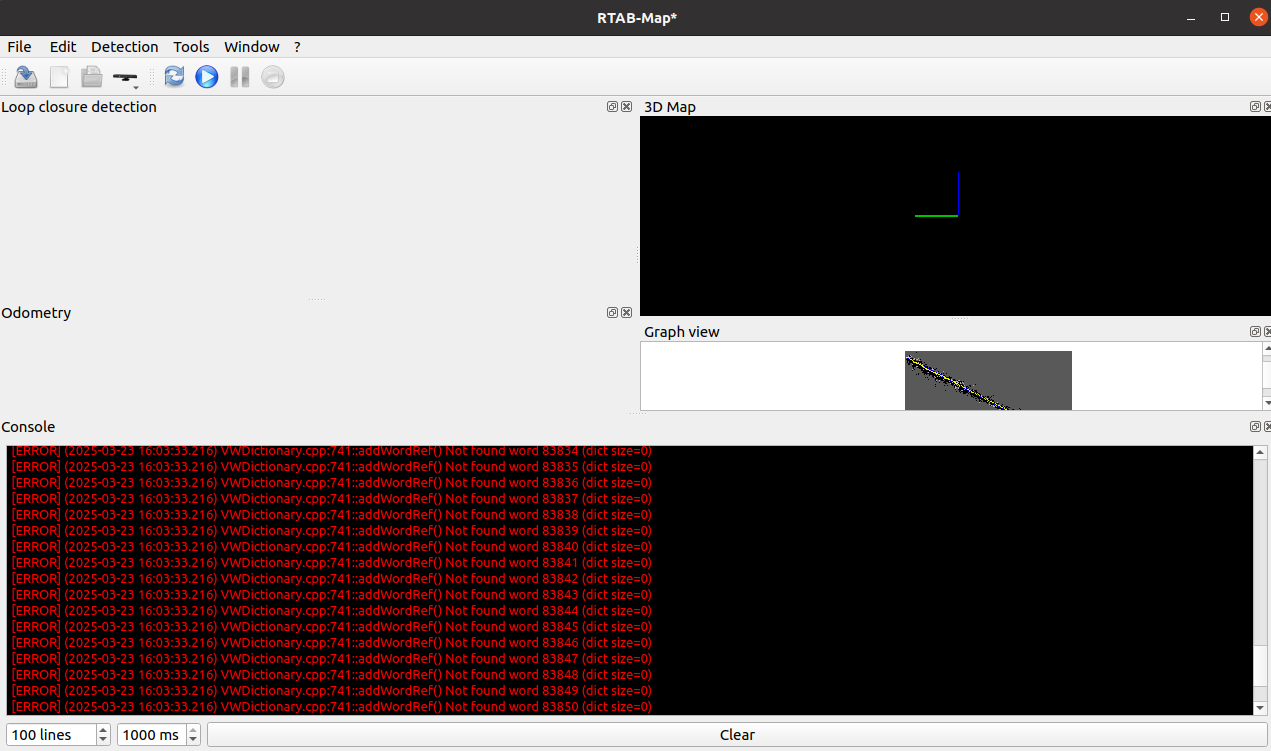Click the 1000 ms refresh interval field
The width and height of the screenshot is (1271, 751).
pyautogui.click(x=150, y=735)
